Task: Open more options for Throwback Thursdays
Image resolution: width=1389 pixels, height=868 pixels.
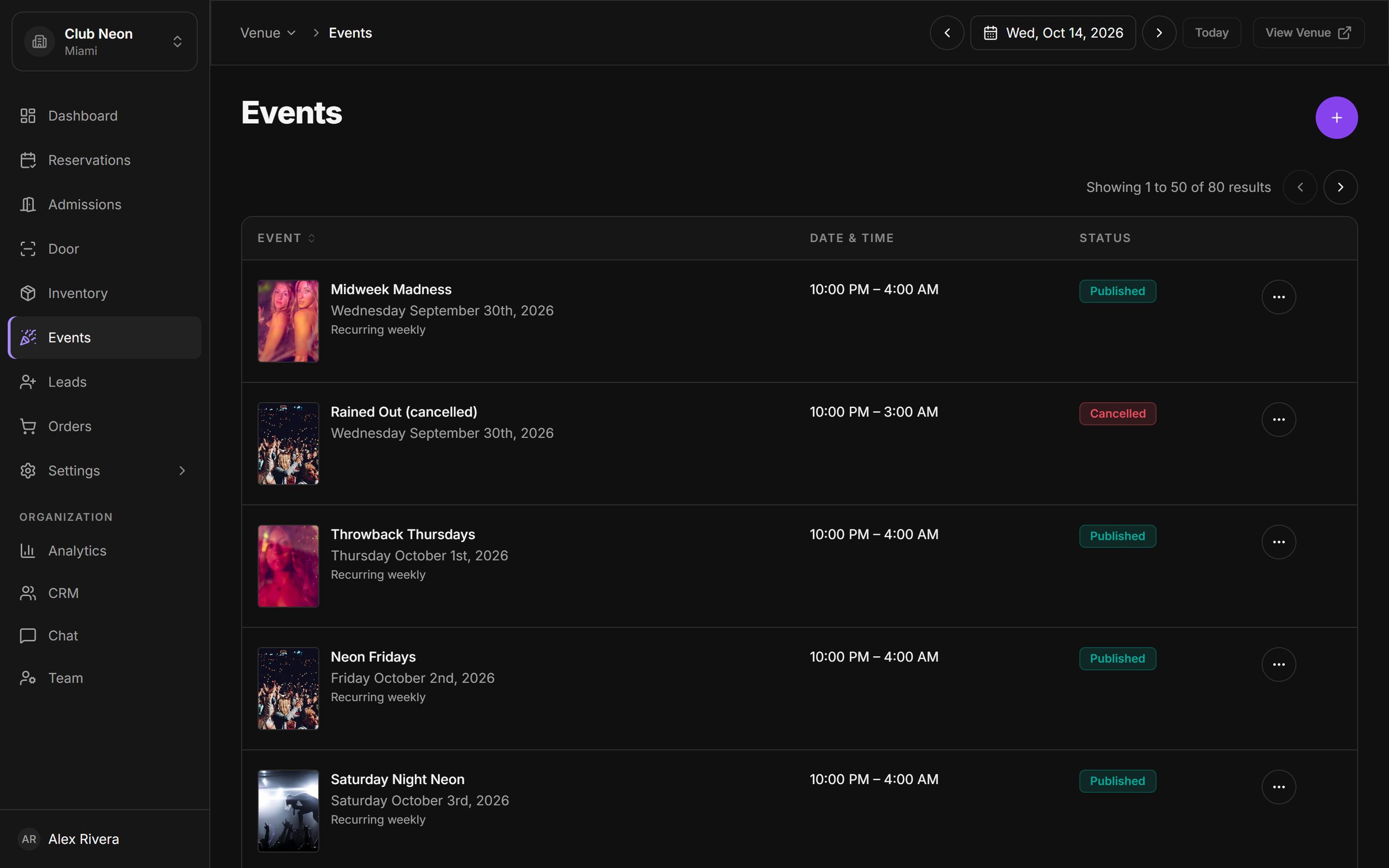Action: 1278,542
